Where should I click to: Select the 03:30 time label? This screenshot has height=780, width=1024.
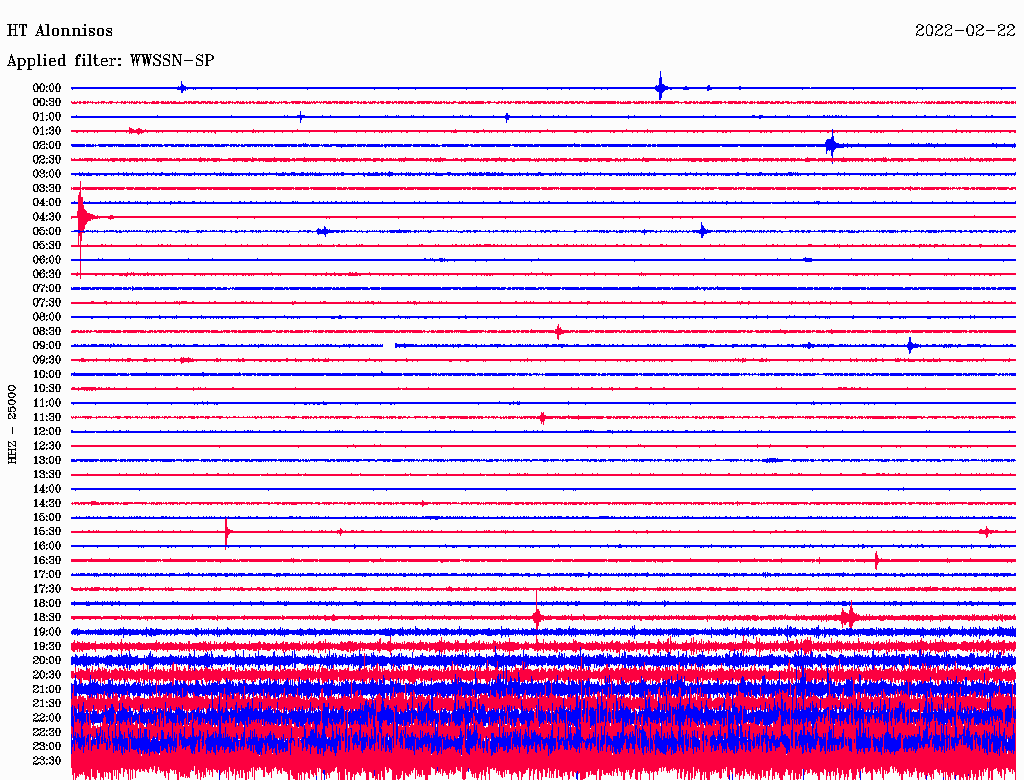[x=47, y=188]
